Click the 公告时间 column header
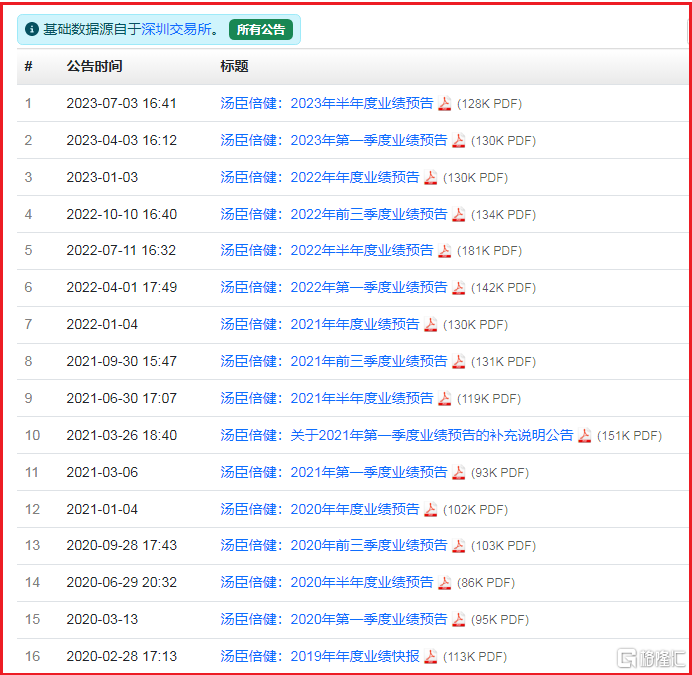 (x=94, y=66)
